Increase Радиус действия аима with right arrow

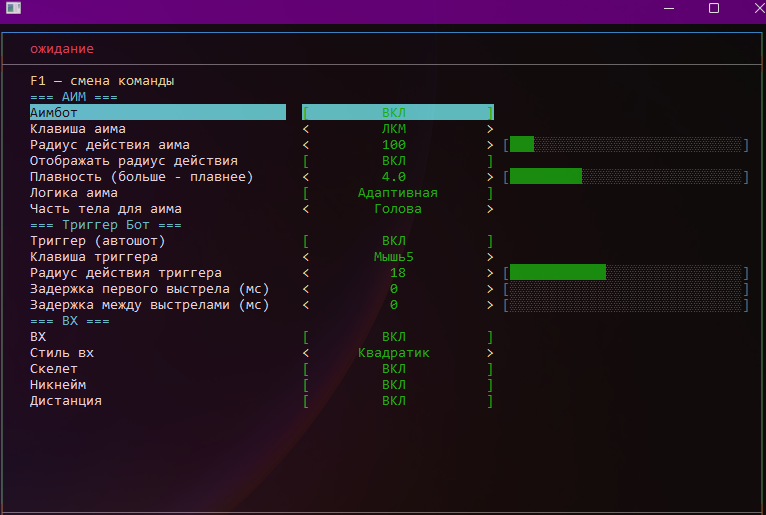click(x=490, y=145)
